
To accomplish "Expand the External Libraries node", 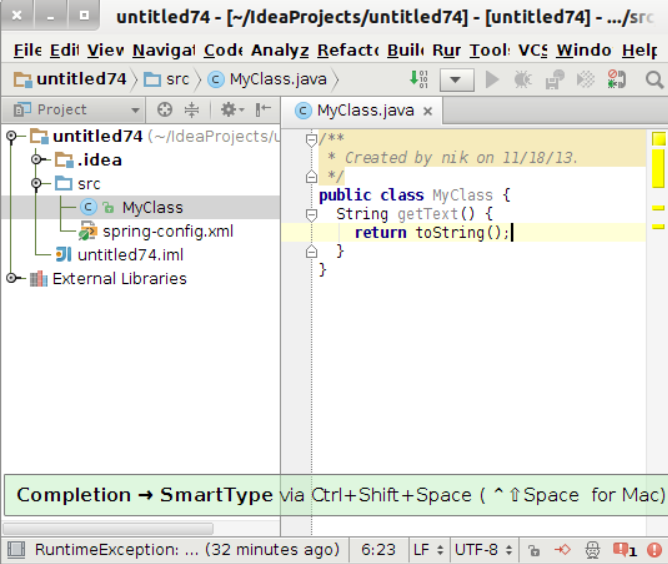I will (x=12, y=278).
